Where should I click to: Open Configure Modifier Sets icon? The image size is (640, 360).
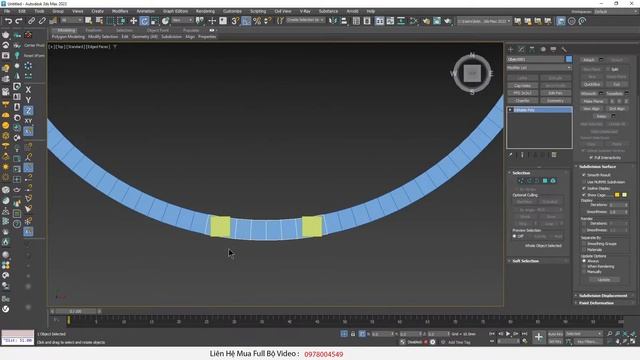[x=554, y=155]
